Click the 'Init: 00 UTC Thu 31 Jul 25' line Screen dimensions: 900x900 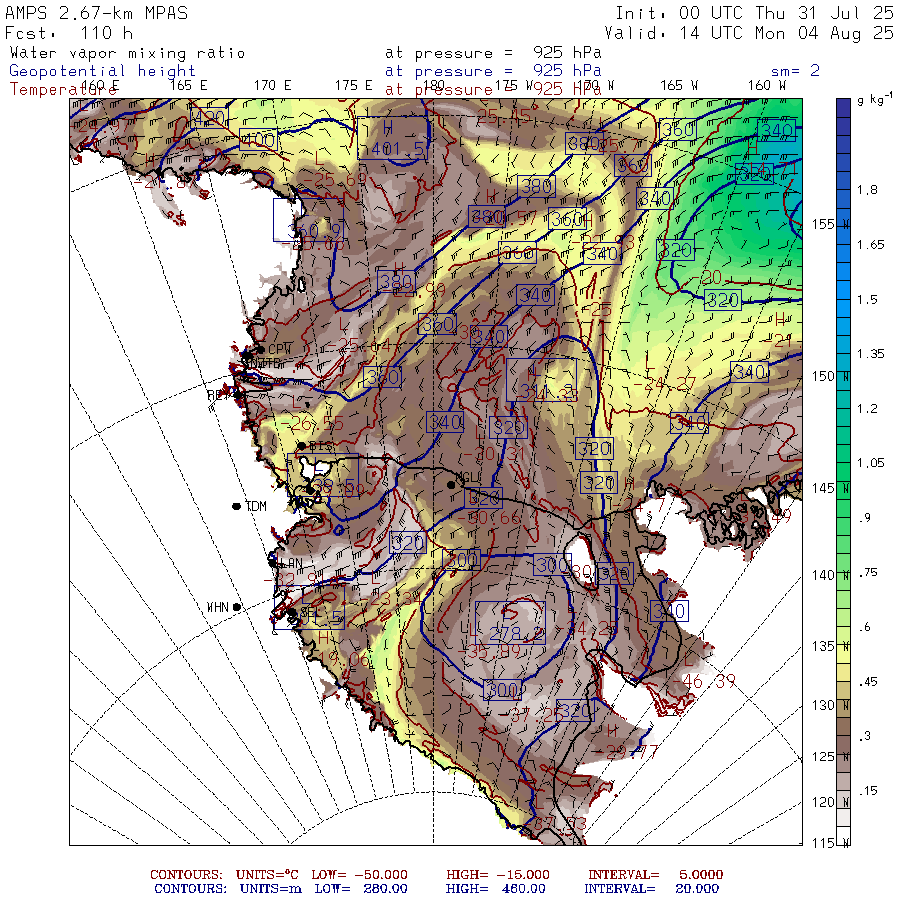[754, 13]
